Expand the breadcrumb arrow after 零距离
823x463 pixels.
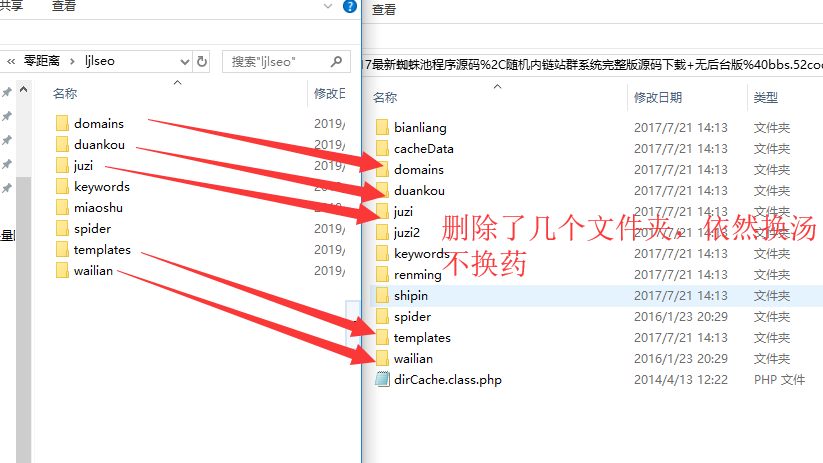(72, 61)
